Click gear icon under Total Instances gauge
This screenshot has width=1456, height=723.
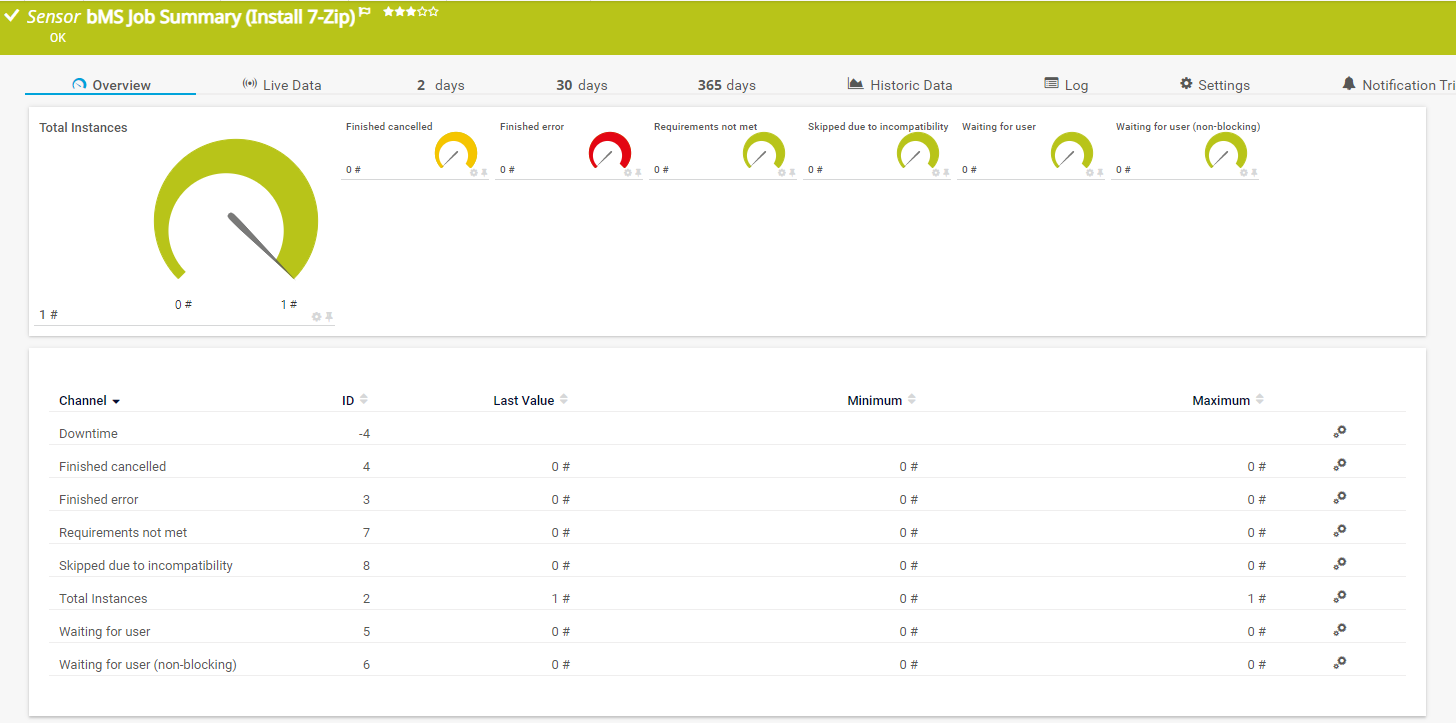(317, 317)
